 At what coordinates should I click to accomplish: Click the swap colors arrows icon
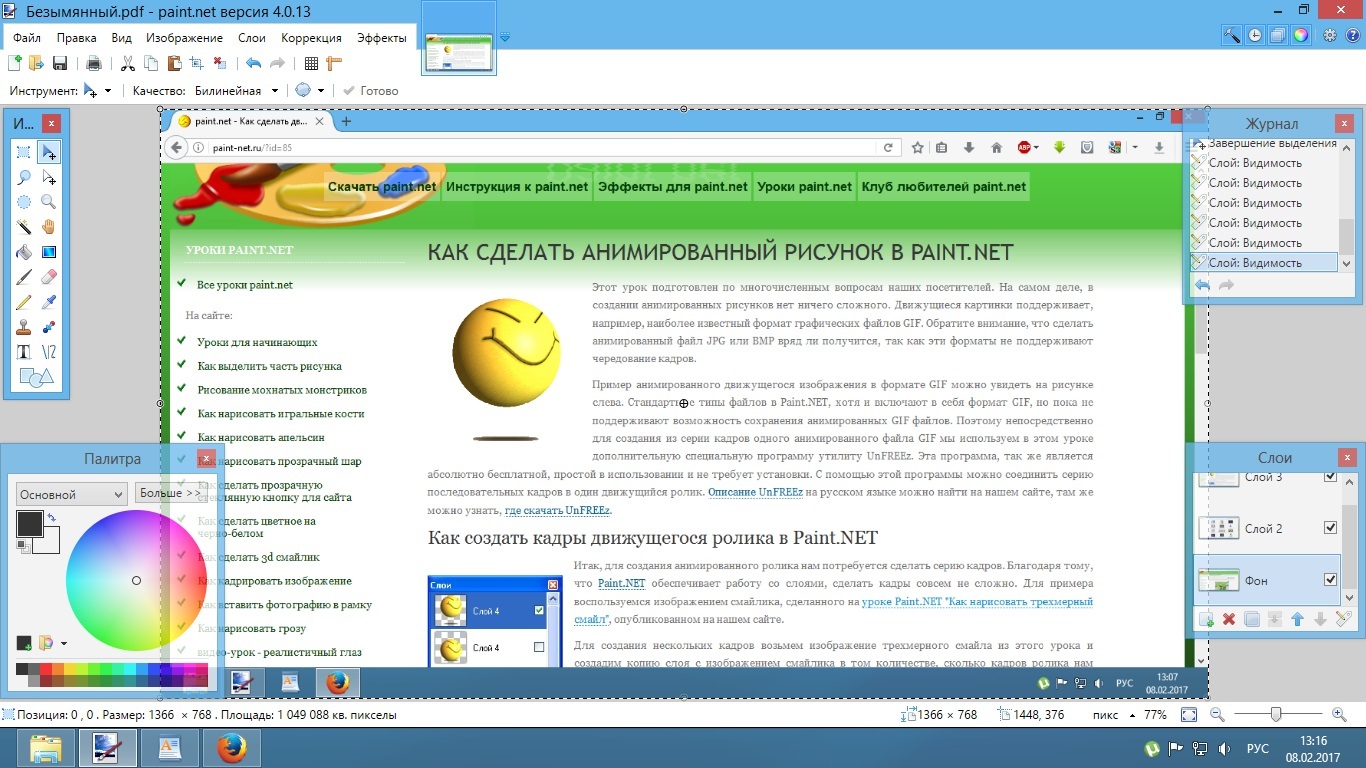point(51,517)
